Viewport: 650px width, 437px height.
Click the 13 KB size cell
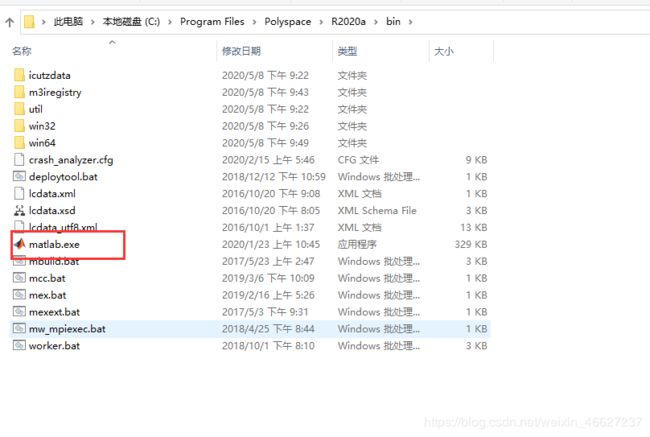(473, 228)
